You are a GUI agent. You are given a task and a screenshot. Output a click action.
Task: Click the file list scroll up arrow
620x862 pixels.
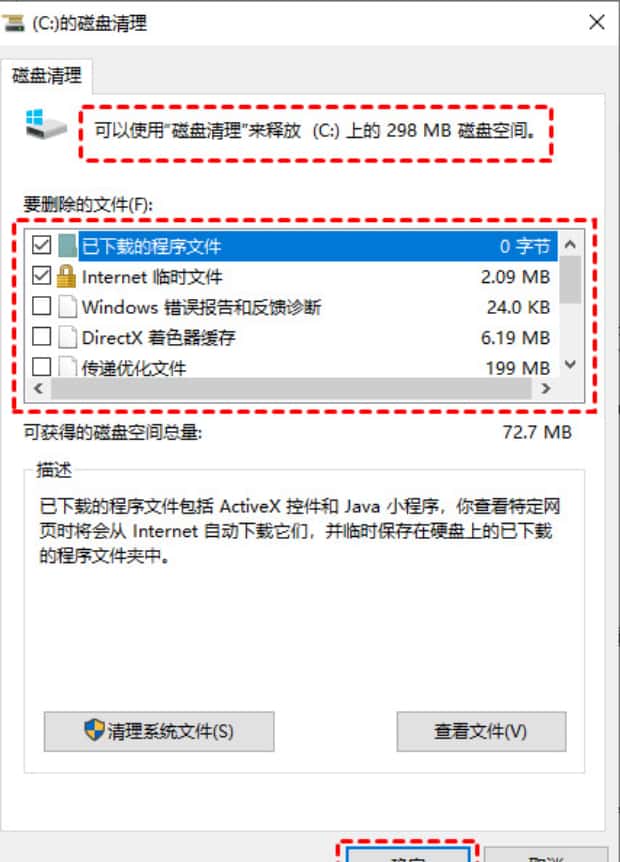coord(571,244)
